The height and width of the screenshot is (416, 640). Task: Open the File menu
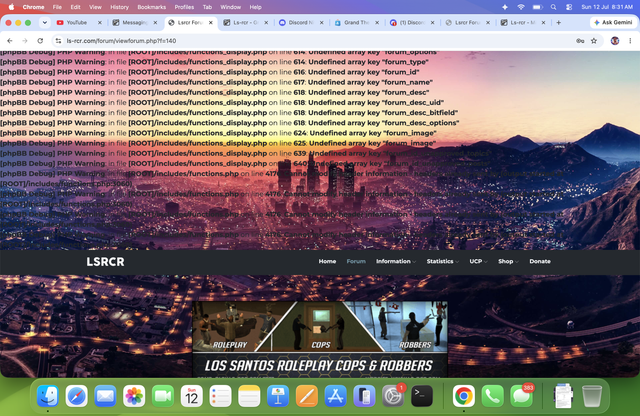[x=57, y=7]
